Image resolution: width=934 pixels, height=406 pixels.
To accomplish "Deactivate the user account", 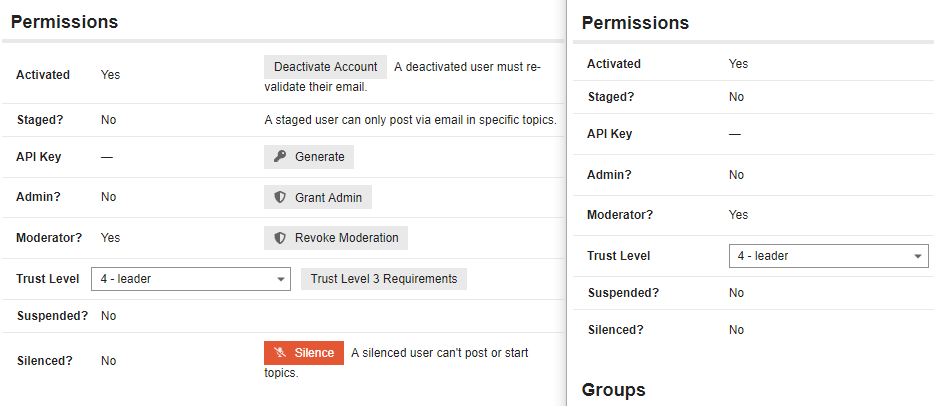I will [x=325, y=67].
